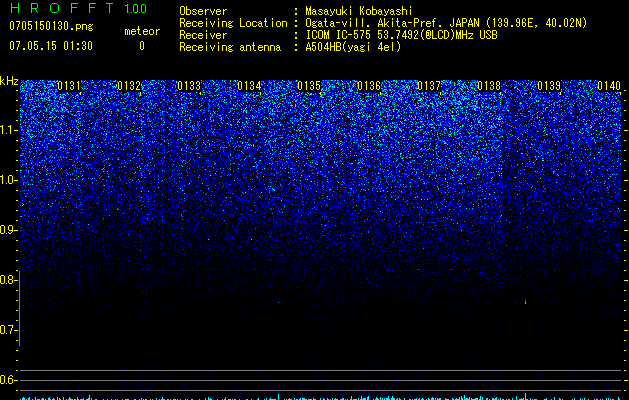This screenshot has width=629, height=400.
Task: Select antenna text A504HB(yagi 4el)
Action: [x=353, y=47]
